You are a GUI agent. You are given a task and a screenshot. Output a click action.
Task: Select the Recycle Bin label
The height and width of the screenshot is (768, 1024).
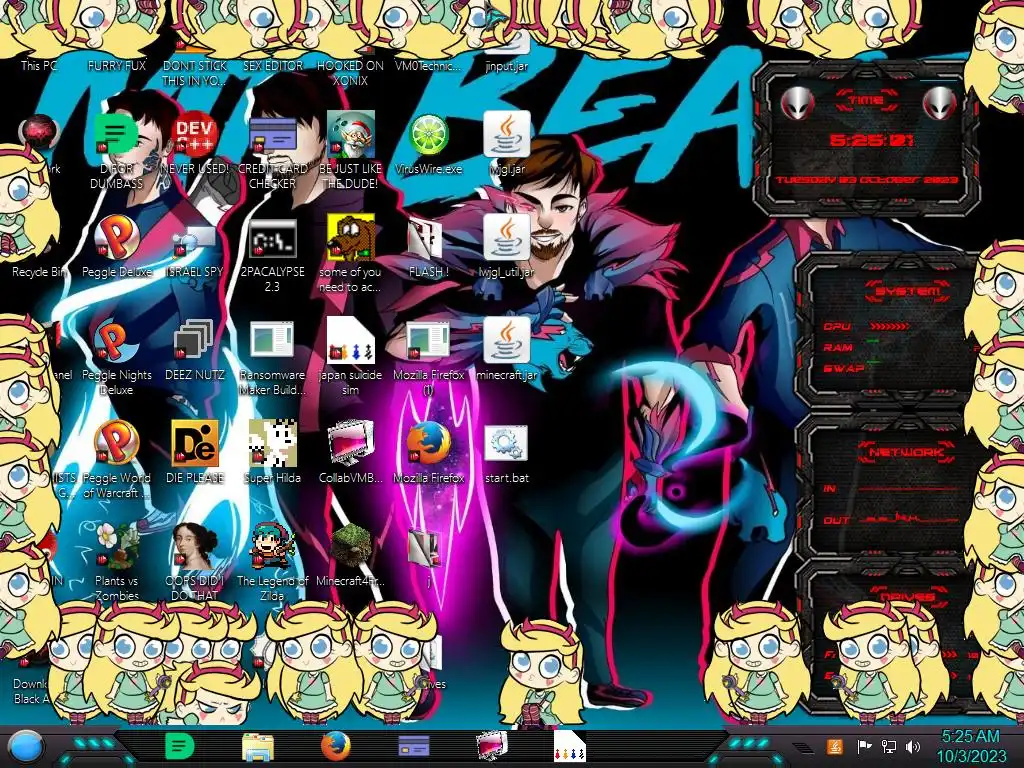(x=39, y=272)
